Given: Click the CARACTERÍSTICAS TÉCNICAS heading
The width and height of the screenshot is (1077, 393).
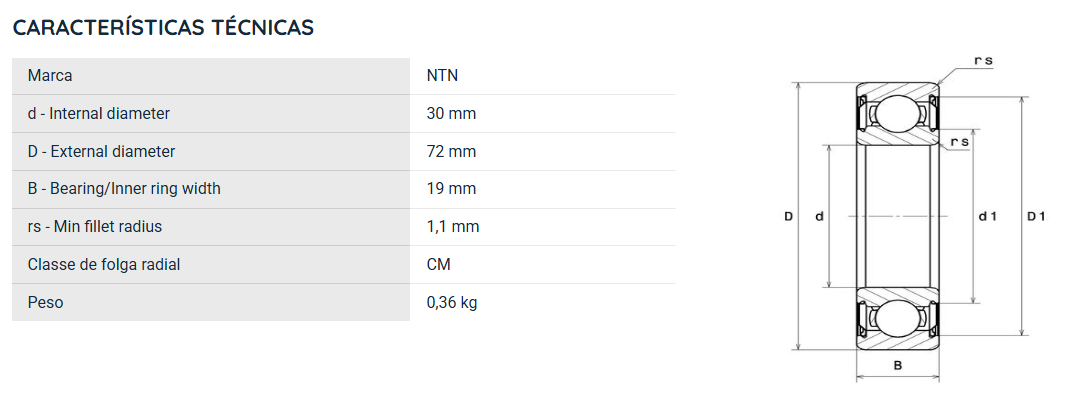Looking at the screenshot, I should (x=163, y=27).
